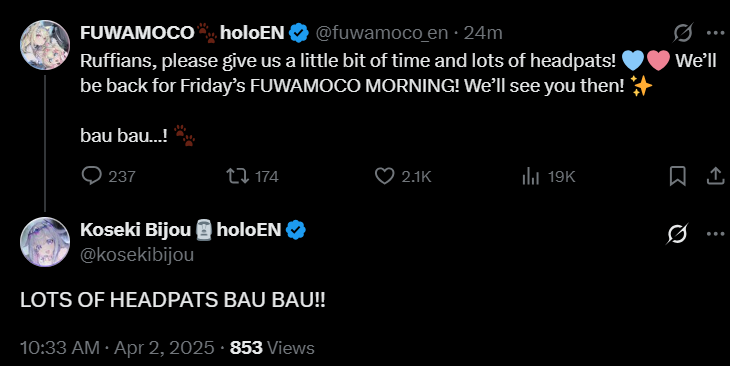Like the FUWAMOCO tweet
This screenshot has height=366, width=730.
403,176
